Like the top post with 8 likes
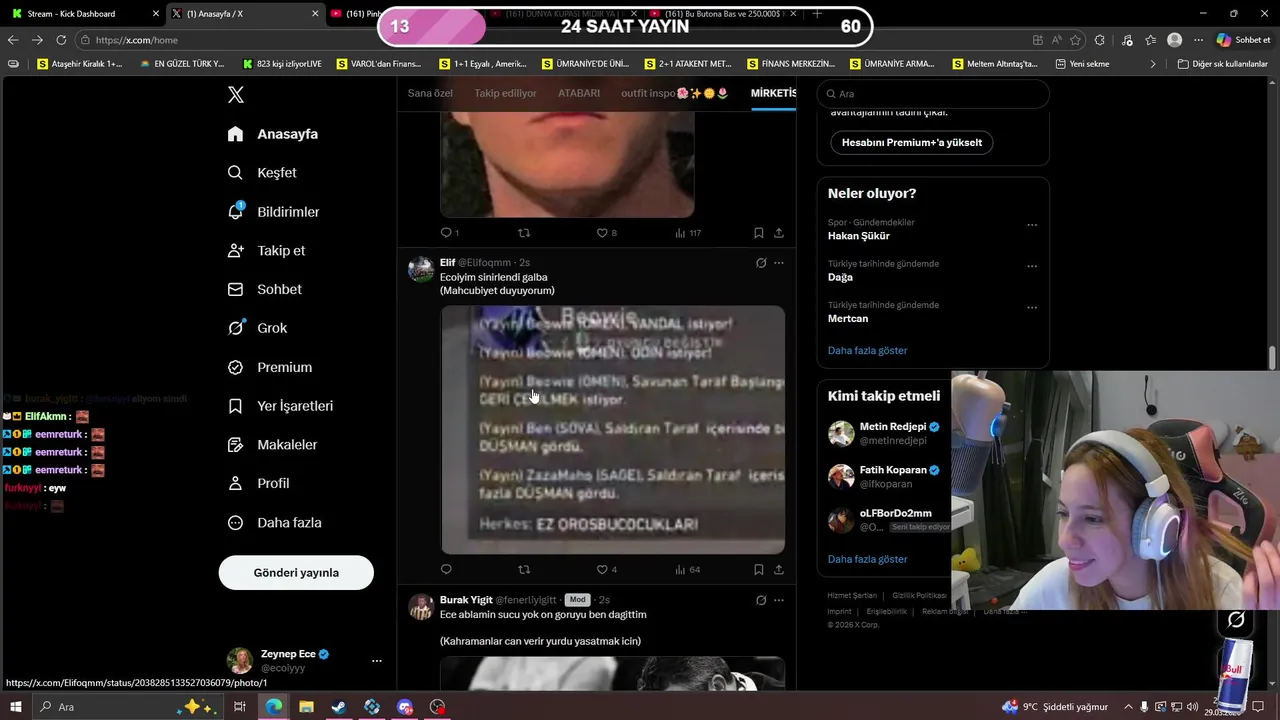Screen dimensions: 1280x720 pyautogui.click(x=606, y=233)
